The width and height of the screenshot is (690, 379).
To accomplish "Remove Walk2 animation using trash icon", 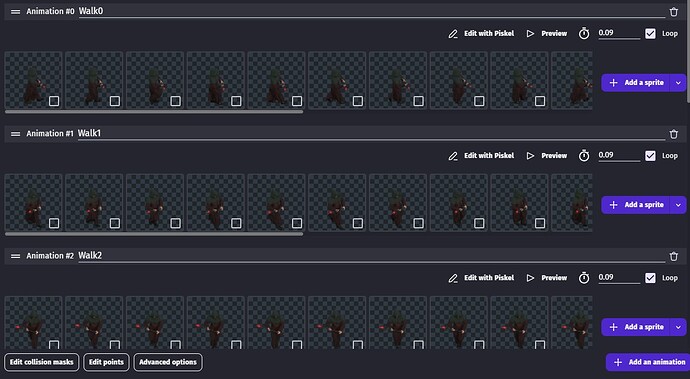I will coord(674,256).
